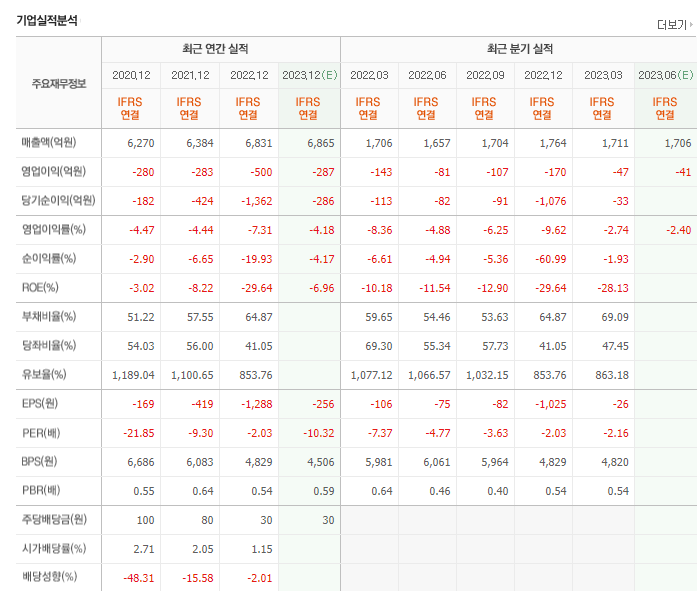Click the 매출액(억원) row label

pyautogui.click(x=49, y=142)
